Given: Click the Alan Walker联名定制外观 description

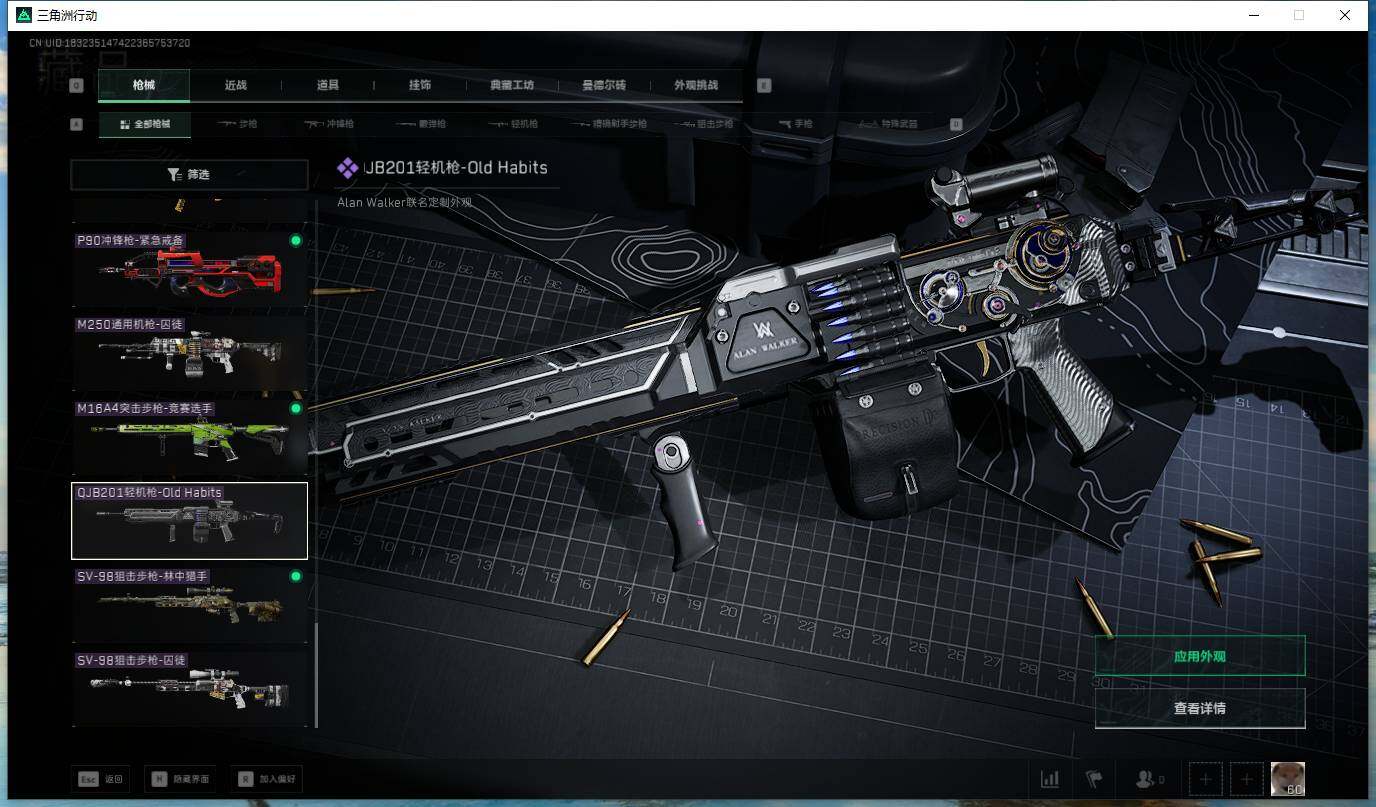Looking at the screenshot, I should [x=404, y=203].
